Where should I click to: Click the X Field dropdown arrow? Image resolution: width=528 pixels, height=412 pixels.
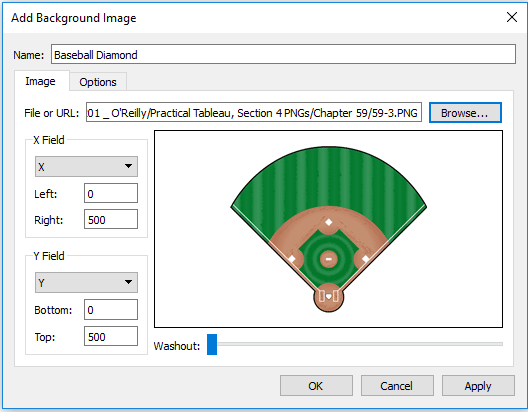pos(128,166)
